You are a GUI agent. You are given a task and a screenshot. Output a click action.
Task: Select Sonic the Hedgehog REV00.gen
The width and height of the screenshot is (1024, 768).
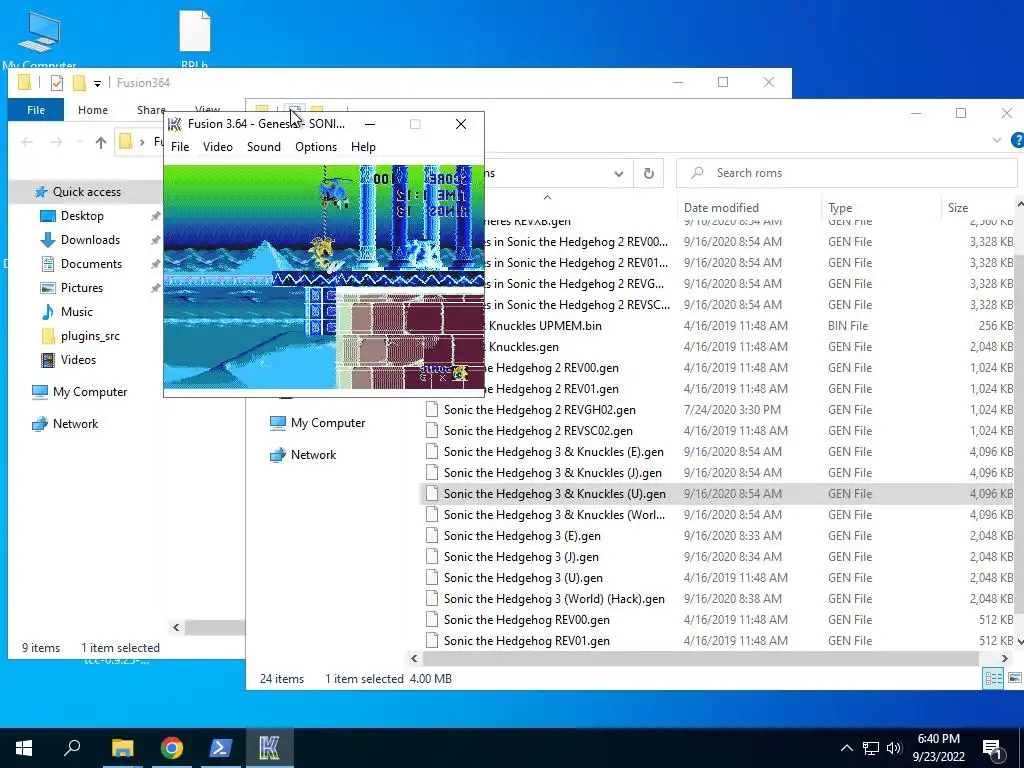[x=526, y=620]
